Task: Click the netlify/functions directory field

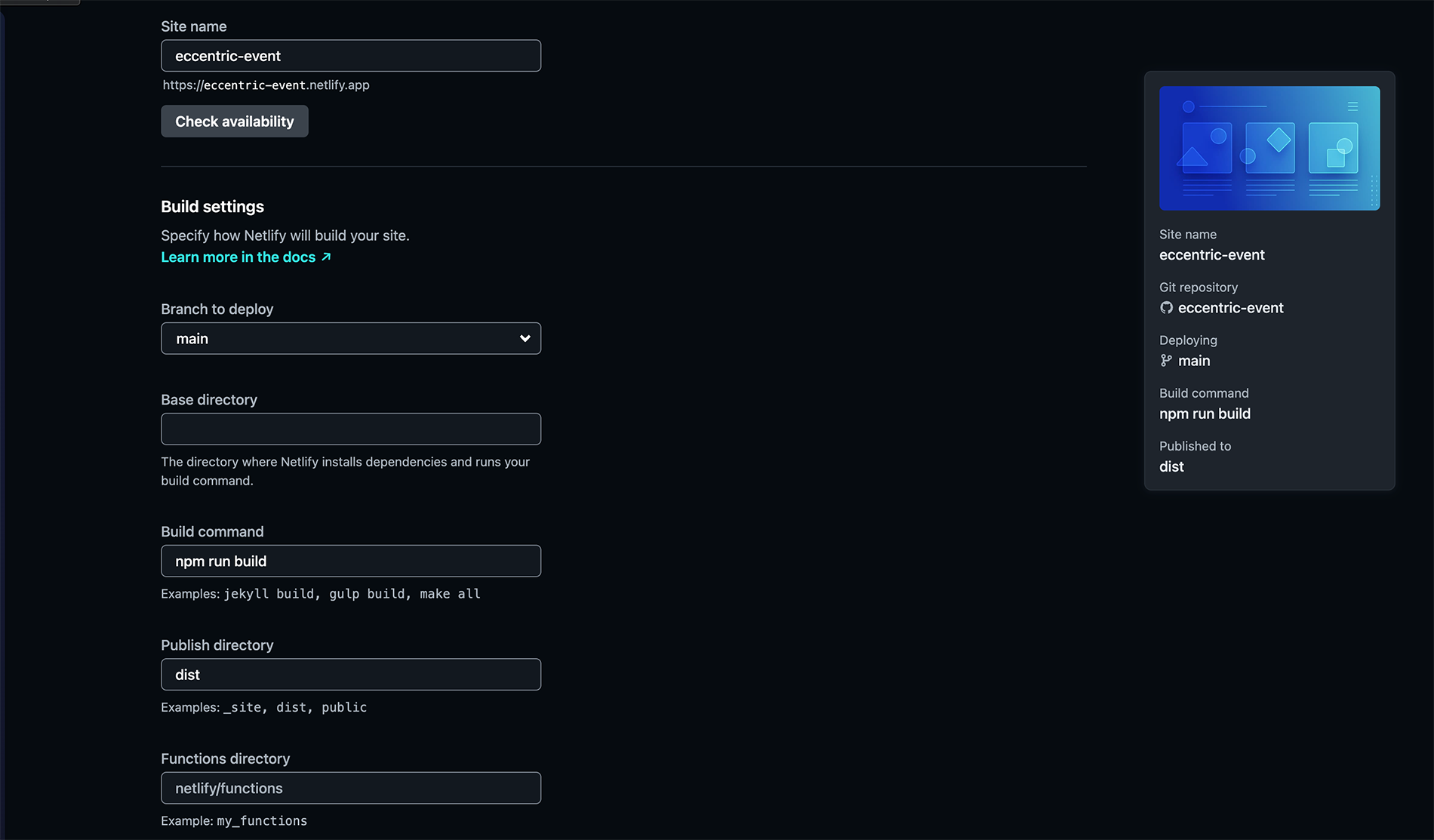Action: pos(350,787)
